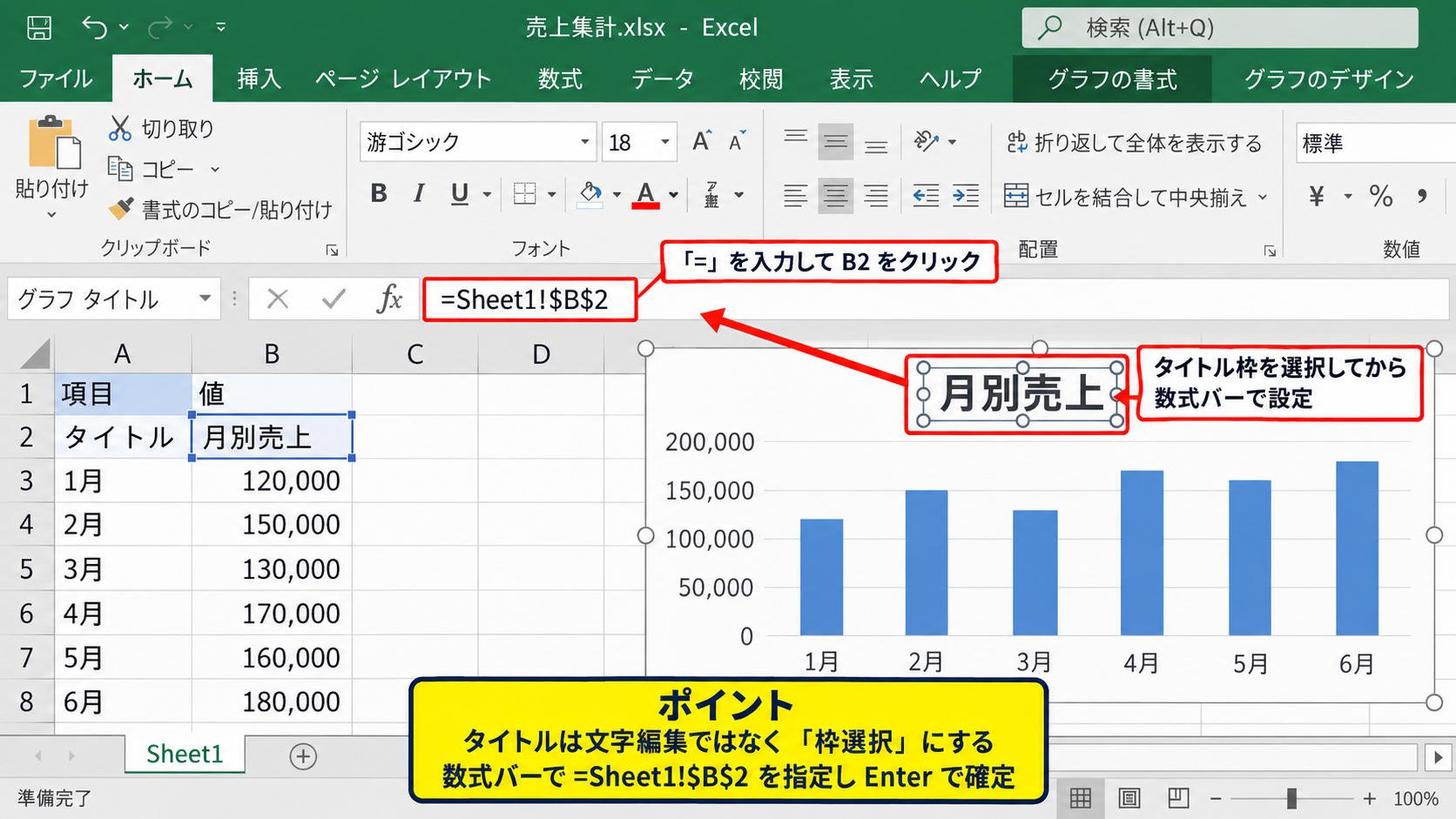This screenshot has width=1456, height=819.
Task: Click the font color red A swatch
Action: click(x=645, y=195)
